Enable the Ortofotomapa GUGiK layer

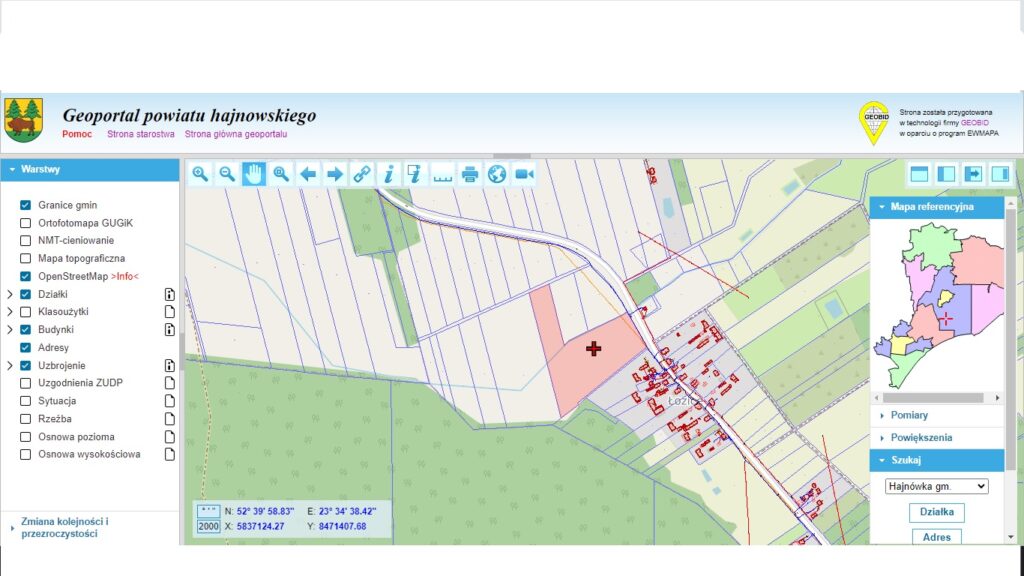[x=26, y=223]
